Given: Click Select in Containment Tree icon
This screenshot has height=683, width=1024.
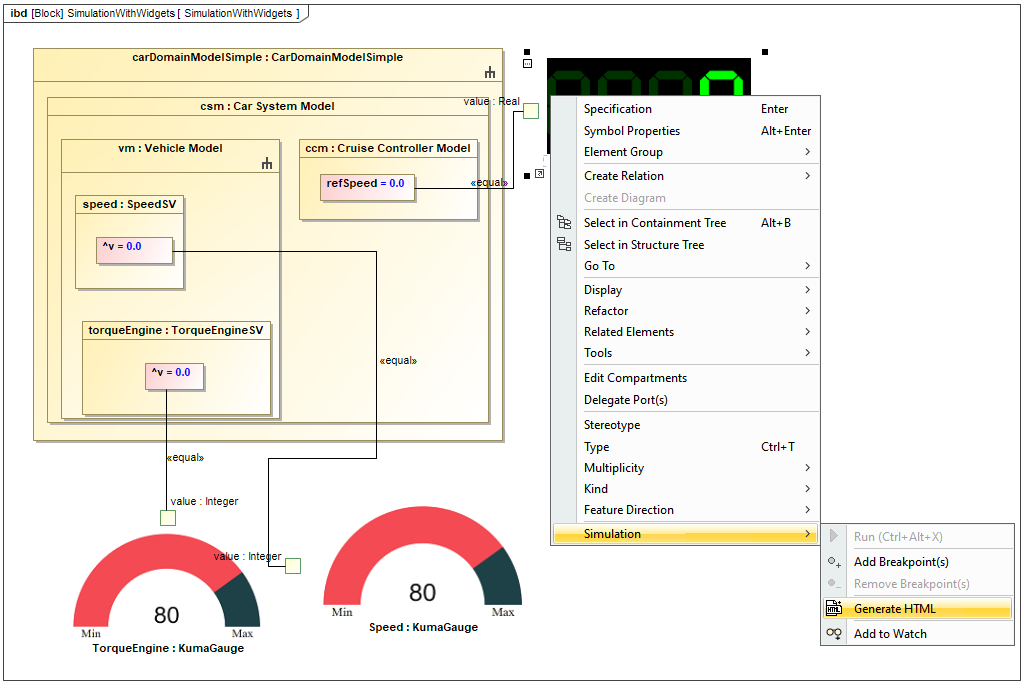Looking at the screenshot, I should pyautogui.click(x=564, y=223).
